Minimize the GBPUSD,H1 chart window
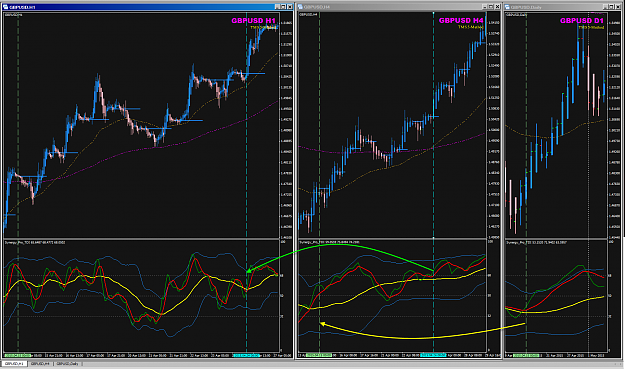 277,7
